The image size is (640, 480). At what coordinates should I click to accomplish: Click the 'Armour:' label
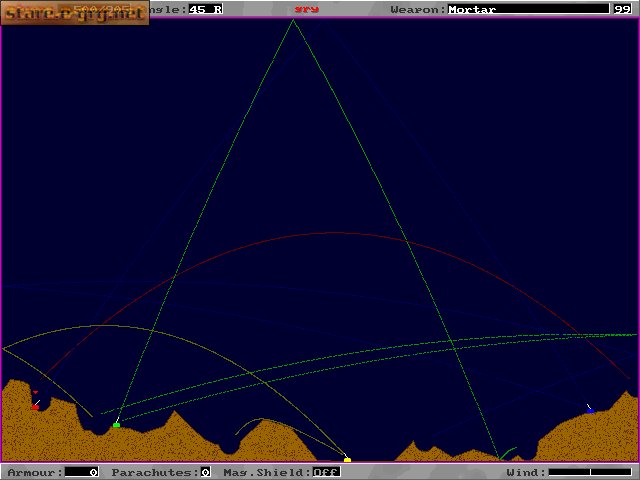[35, 472]
